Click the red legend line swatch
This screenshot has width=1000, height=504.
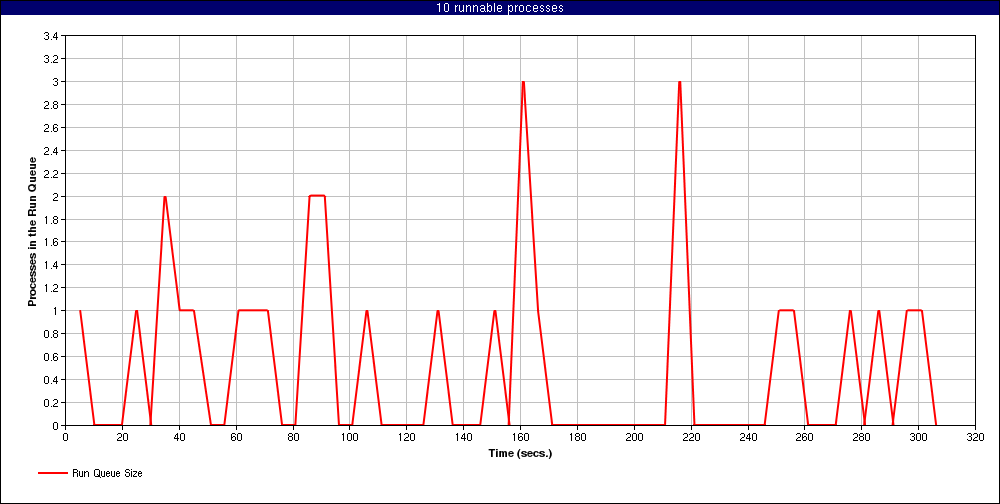point(52,473)
